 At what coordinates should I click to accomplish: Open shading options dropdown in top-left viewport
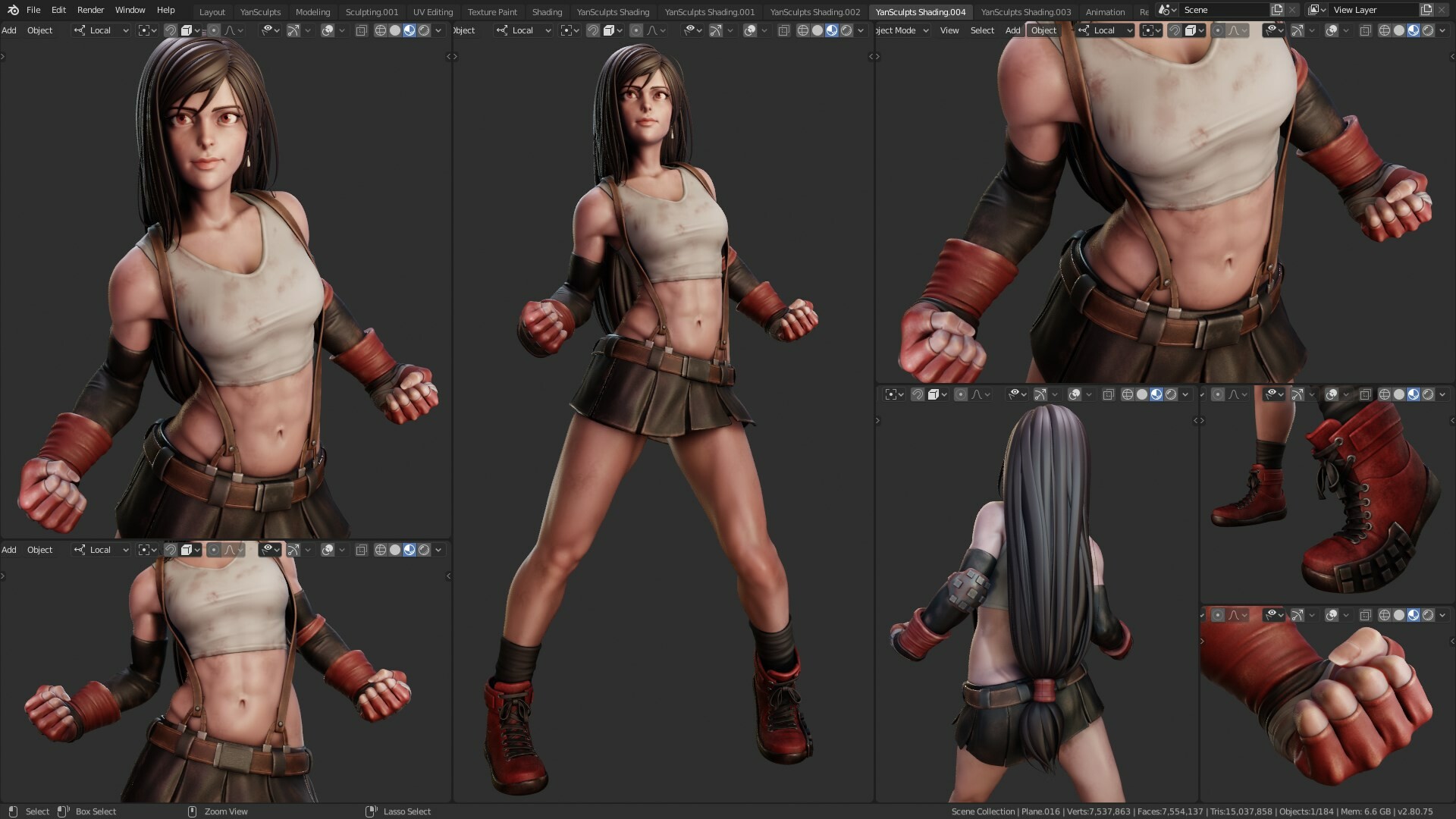pyautogui.click(x=438, y=30)
